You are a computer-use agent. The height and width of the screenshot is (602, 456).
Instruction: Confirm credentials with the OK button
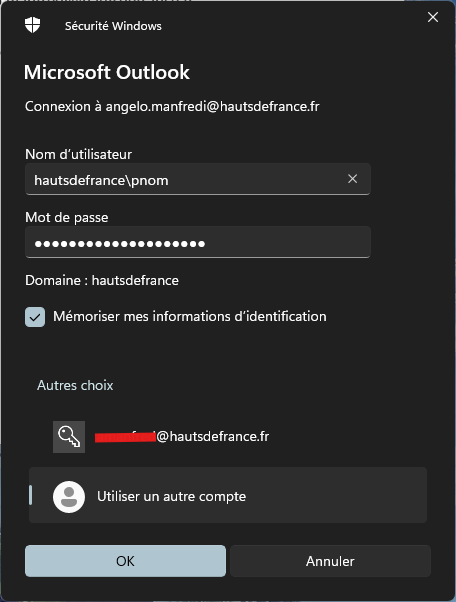coord(126,561)
